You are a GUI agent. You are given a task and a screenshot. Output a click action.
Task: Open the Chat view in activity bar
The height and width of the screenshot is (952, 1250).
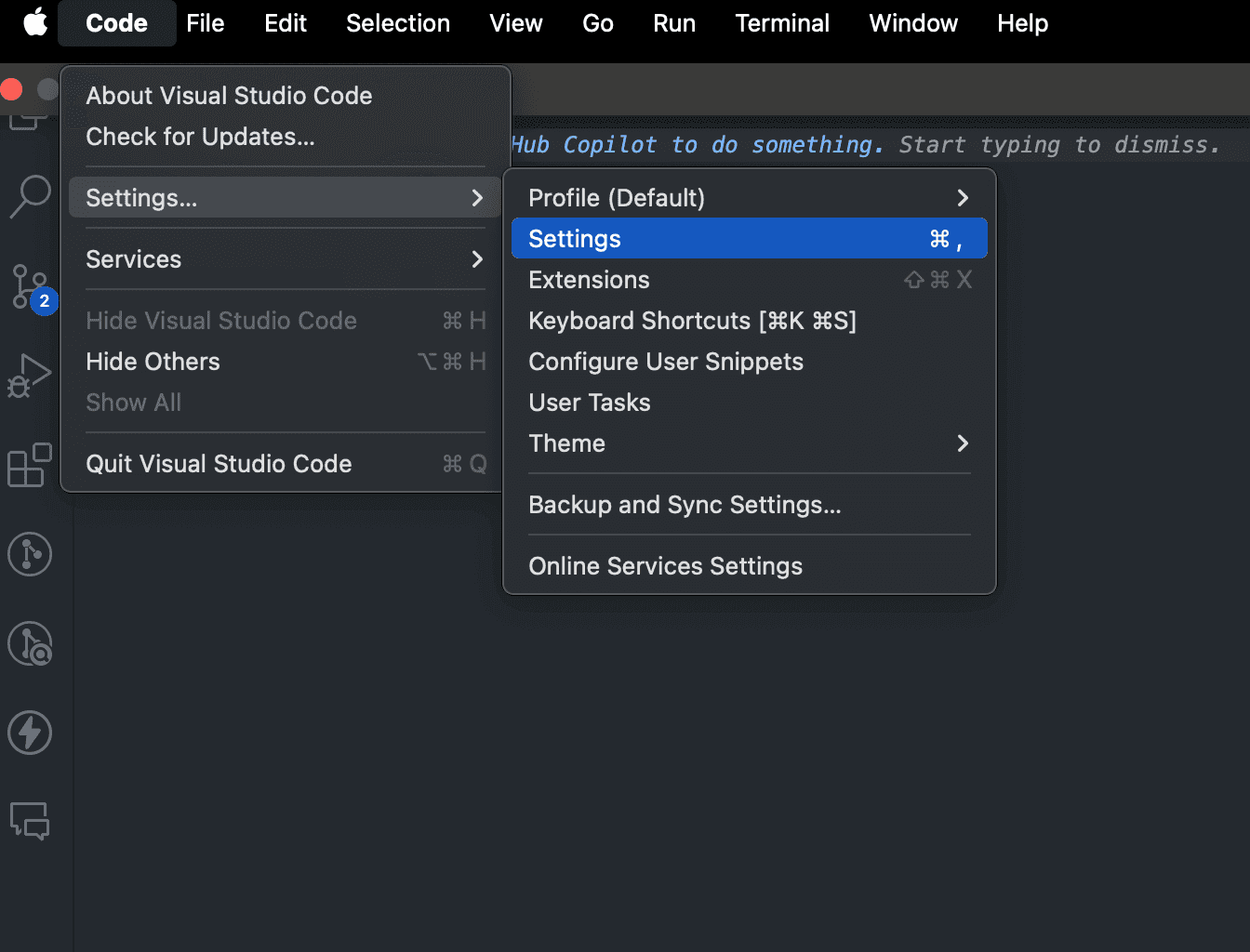tap(30, 822)
